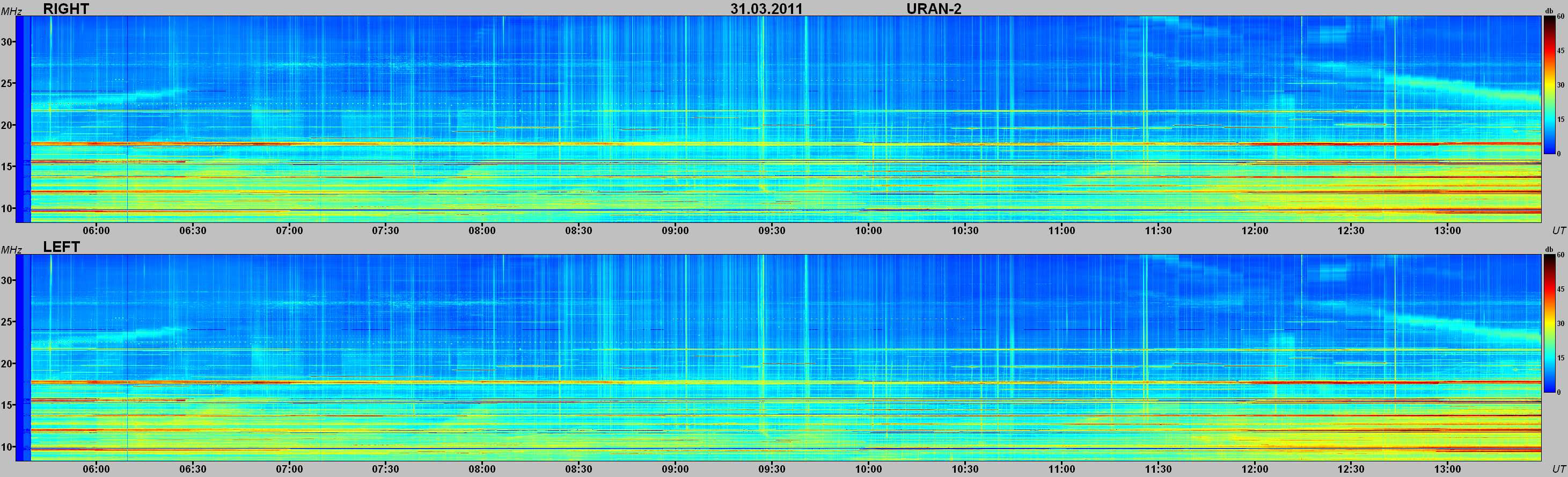
Task: Click the LEFT panel spectrogram plot
Action: click(x=779, y=358)
